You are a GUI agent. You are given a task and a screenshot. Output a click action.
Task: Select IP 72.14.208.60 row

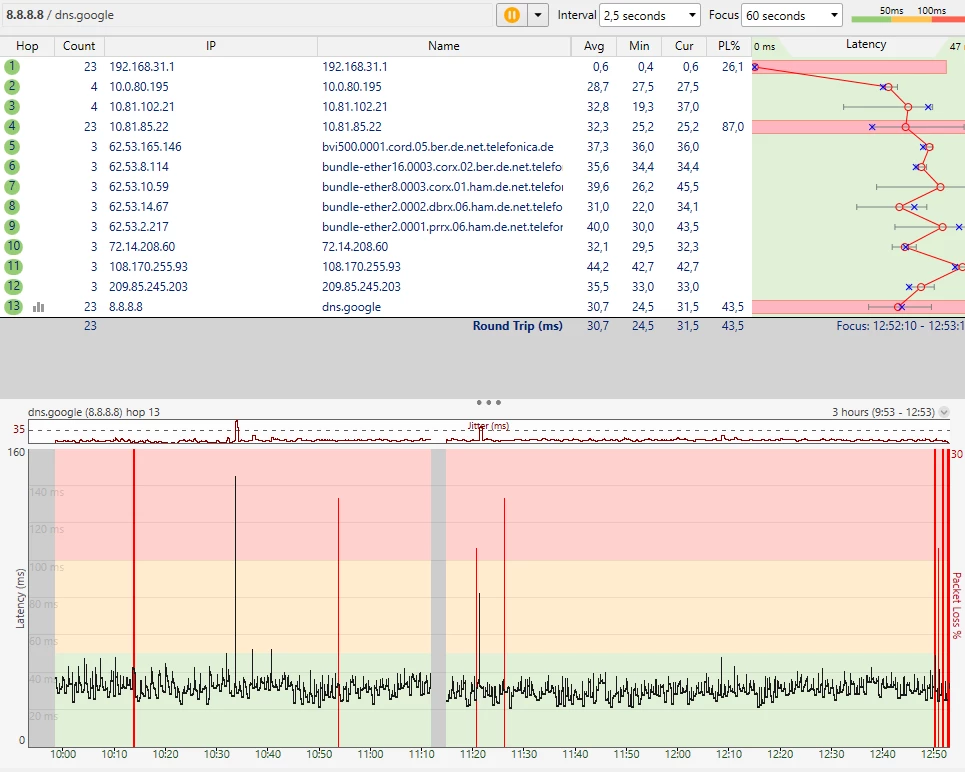(x=142, y=247)
